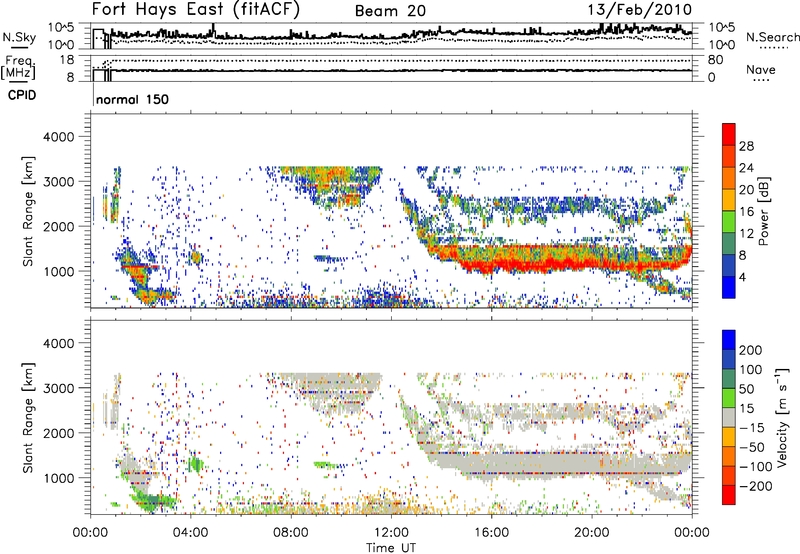Click the velocity colorbar '-15' label
This screenshot has height=554, width=800.
[x=752, y=428]
